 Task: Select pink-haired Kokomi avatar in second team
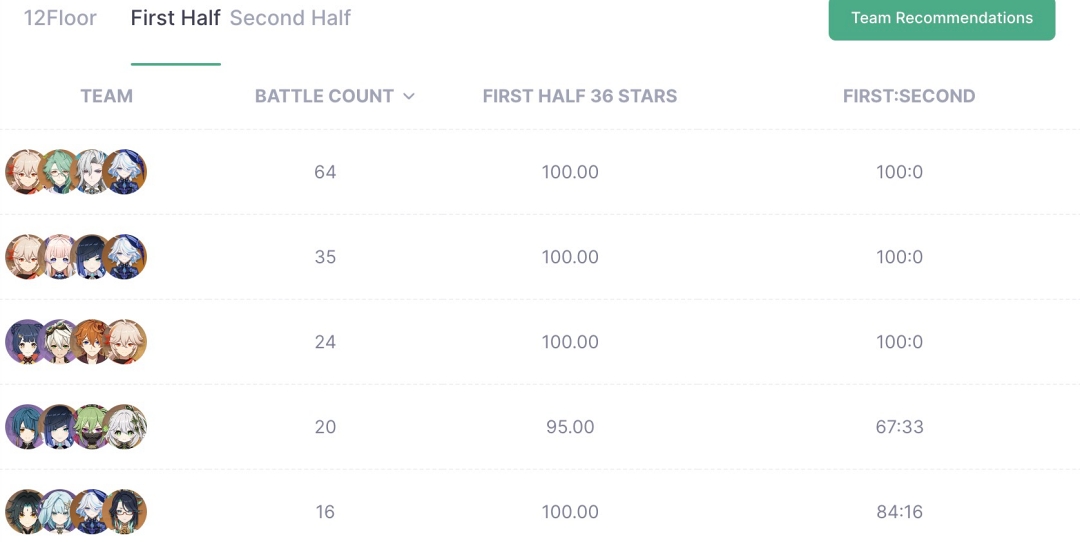click(x=59, y=257)
